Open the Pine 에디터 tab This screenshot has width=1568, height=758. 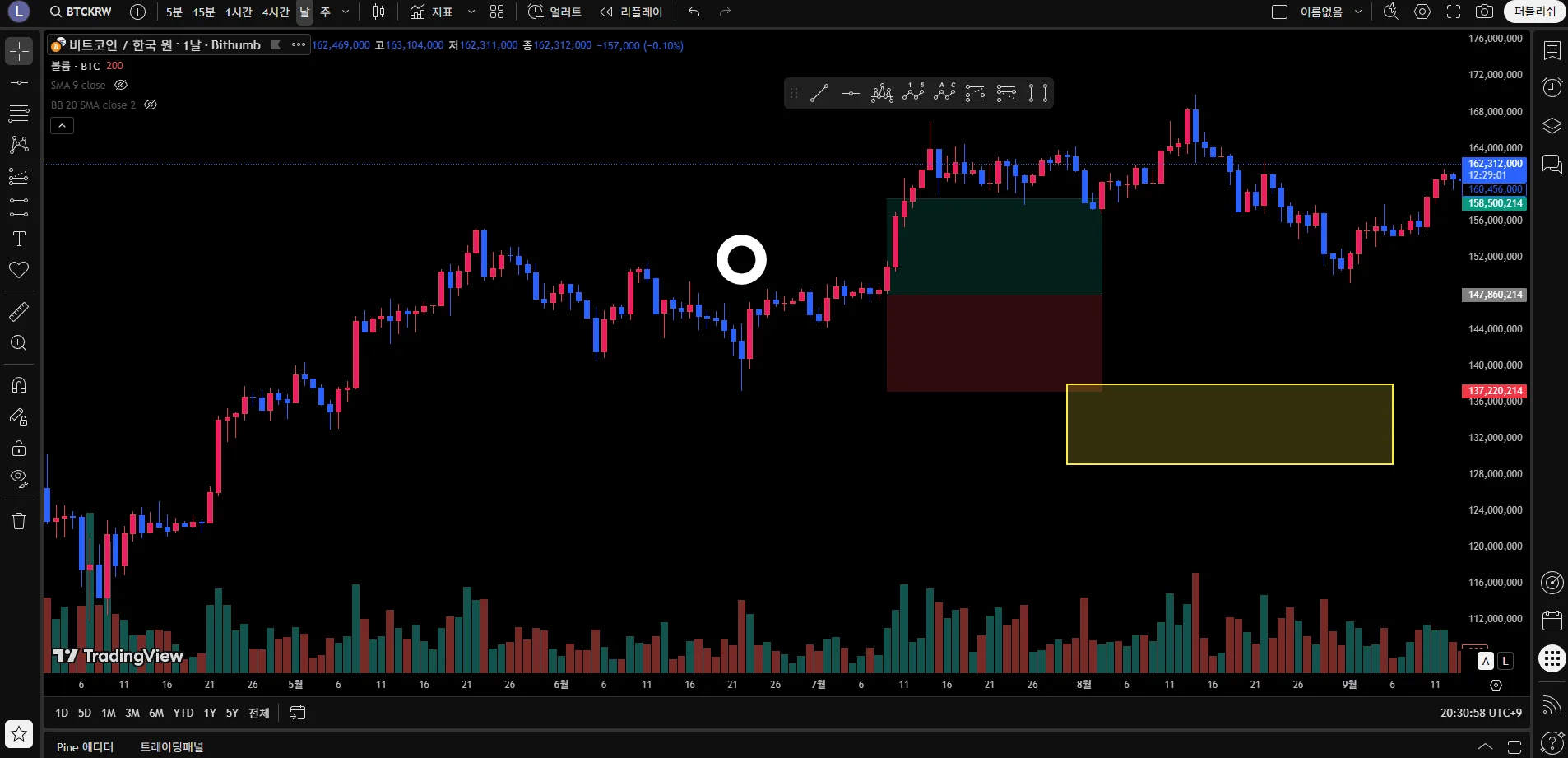85,746
